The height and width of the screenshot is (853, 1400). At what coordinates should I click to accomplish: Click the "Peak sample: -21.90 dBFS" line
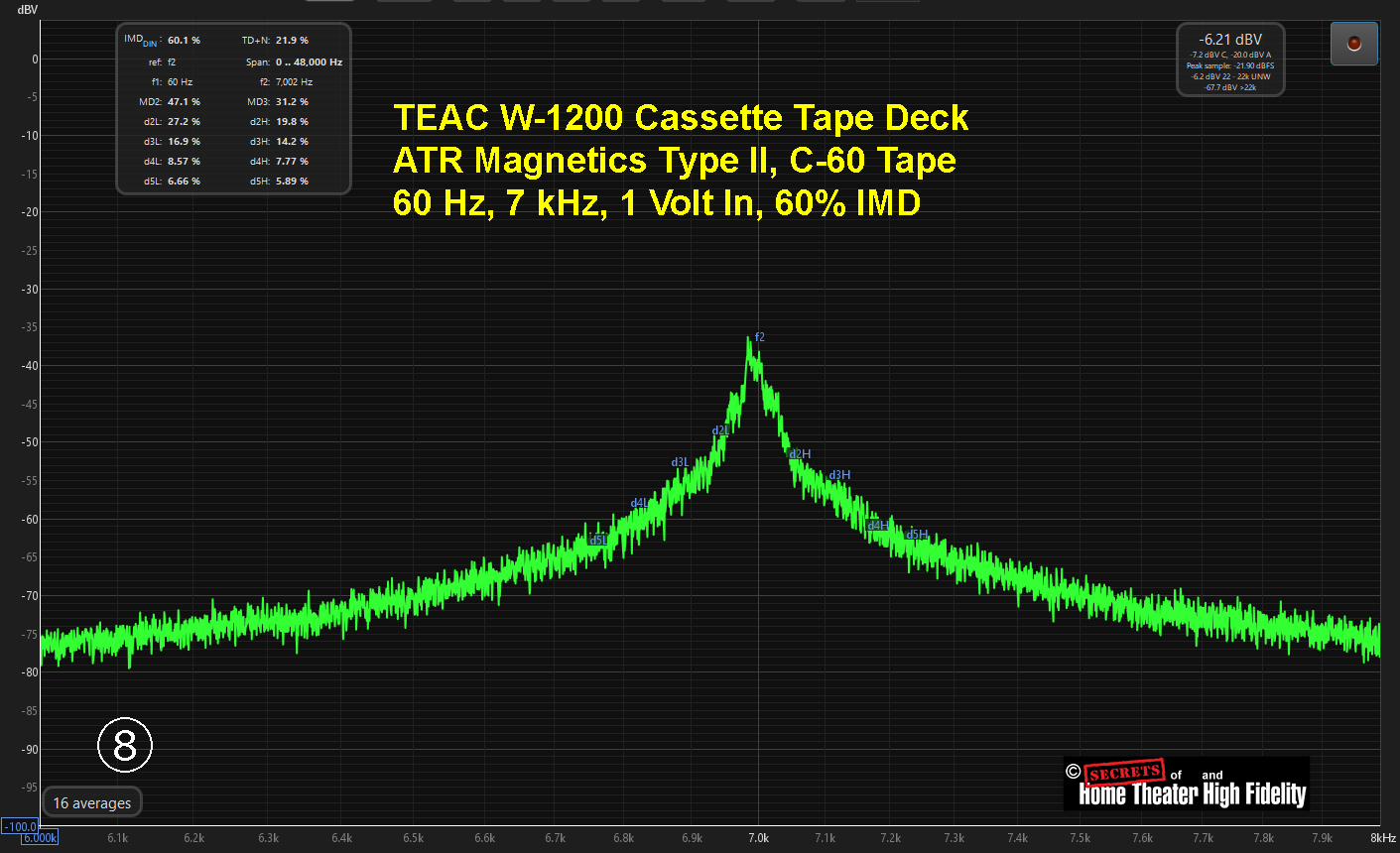coord(1230,66)
